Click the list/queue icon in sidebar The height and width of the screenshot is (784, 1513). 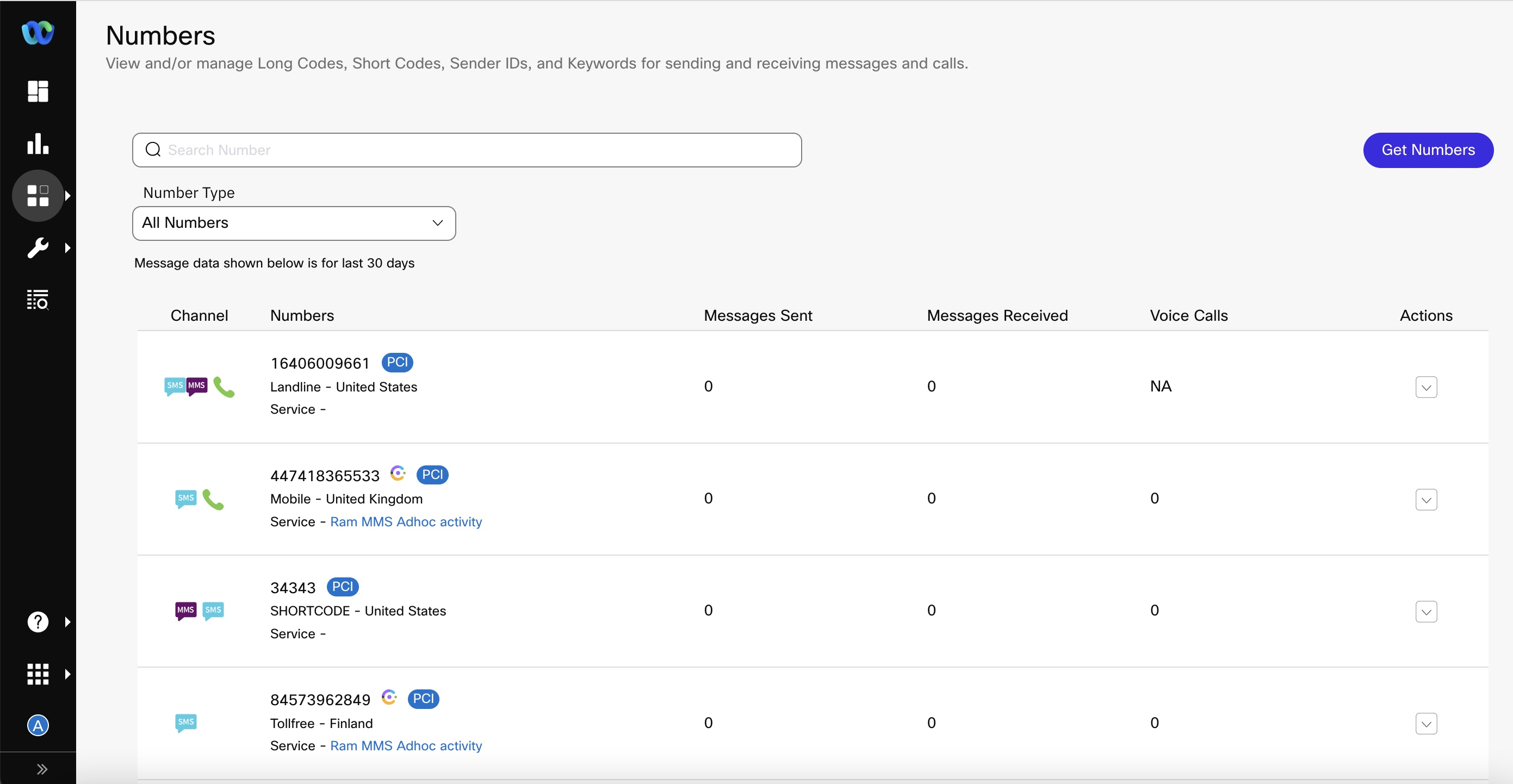pos(37,299)
